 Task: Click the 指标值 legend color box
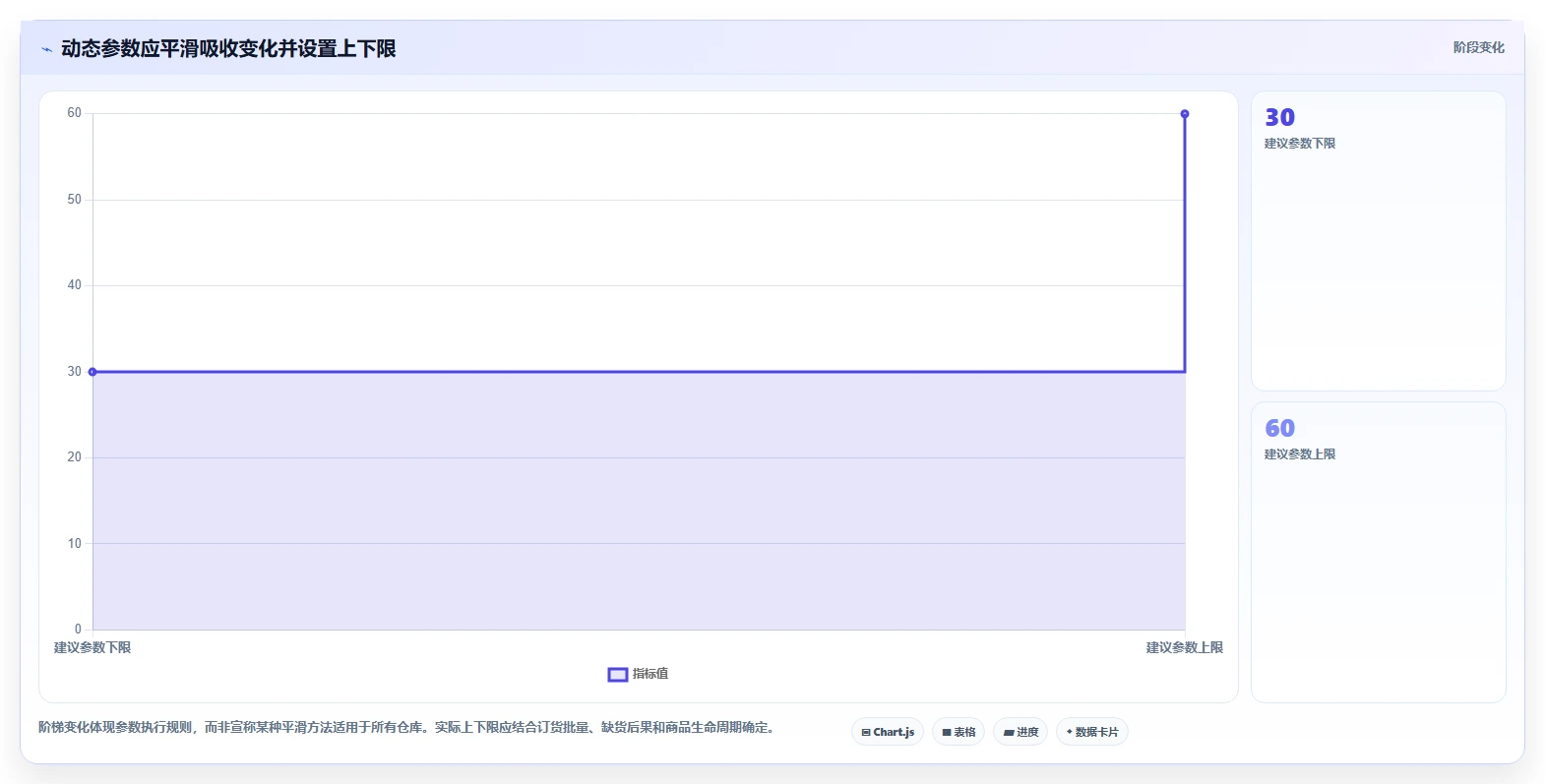(618, 674)
